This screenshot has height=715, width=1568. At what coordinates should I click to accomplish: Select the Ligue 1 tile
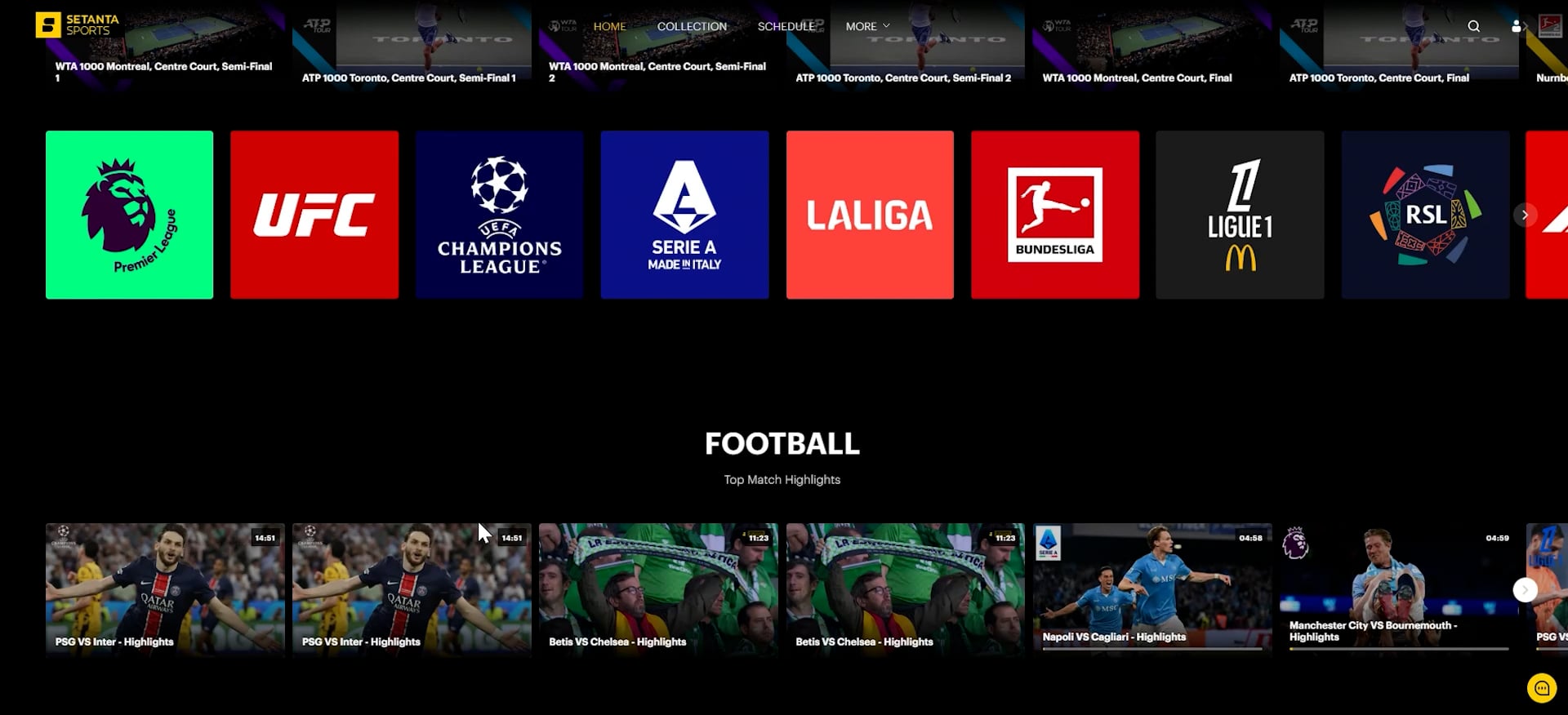coord(1240,215)
